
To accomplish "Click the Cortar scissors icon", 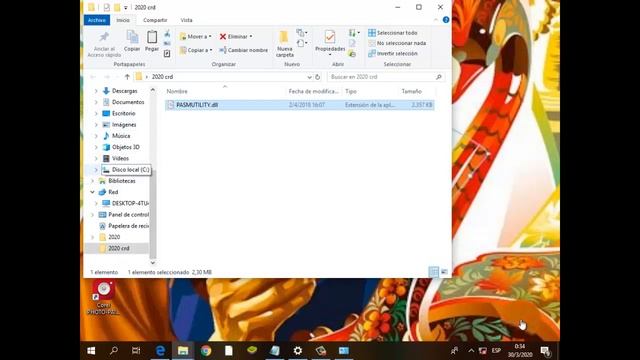I will [x=167, y=33].
